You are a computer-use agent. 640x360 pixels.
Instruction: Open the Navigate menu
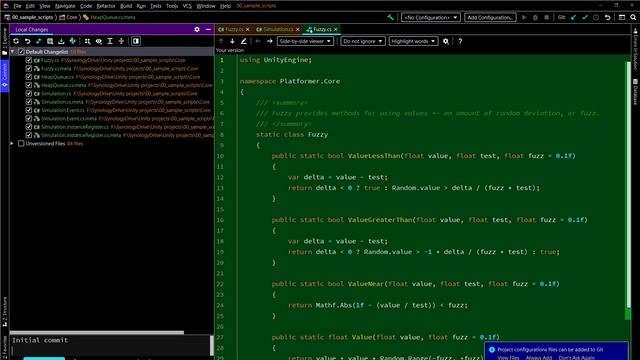click(x=65, y=6)
